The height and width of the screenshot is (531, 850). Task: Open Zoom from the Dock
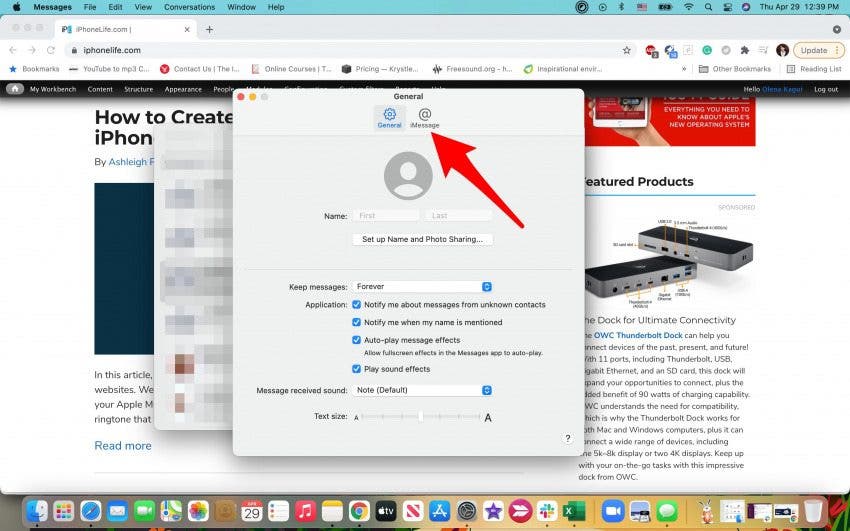click(x=613, y=510)
